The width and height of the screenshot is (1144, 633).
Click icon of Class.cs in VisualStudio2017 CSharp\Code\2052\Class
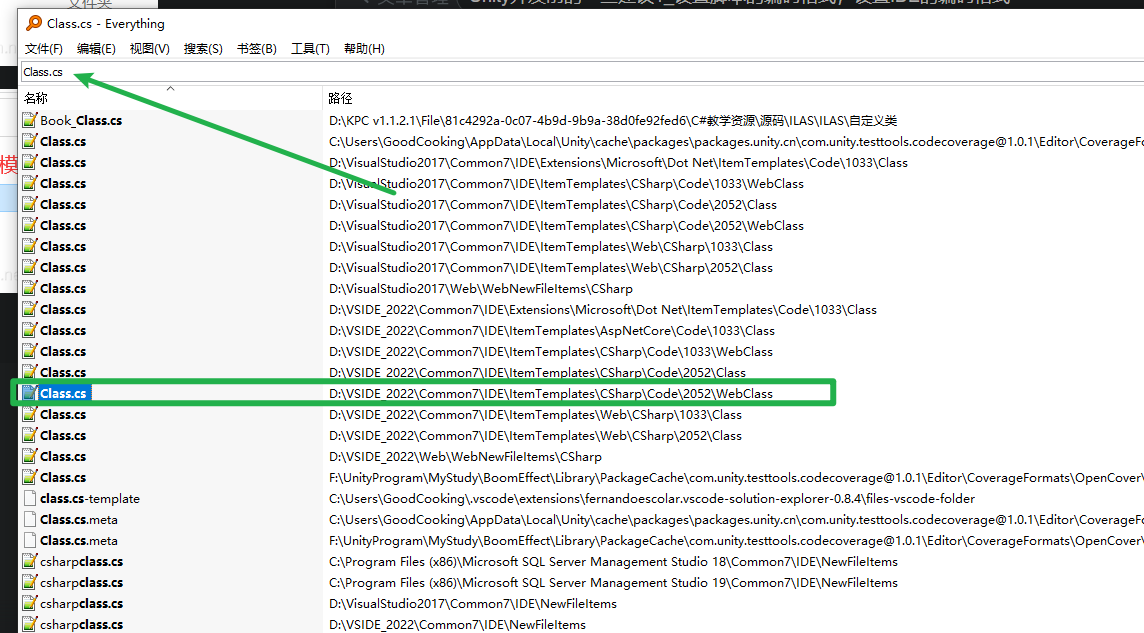[x=30, y=204]
